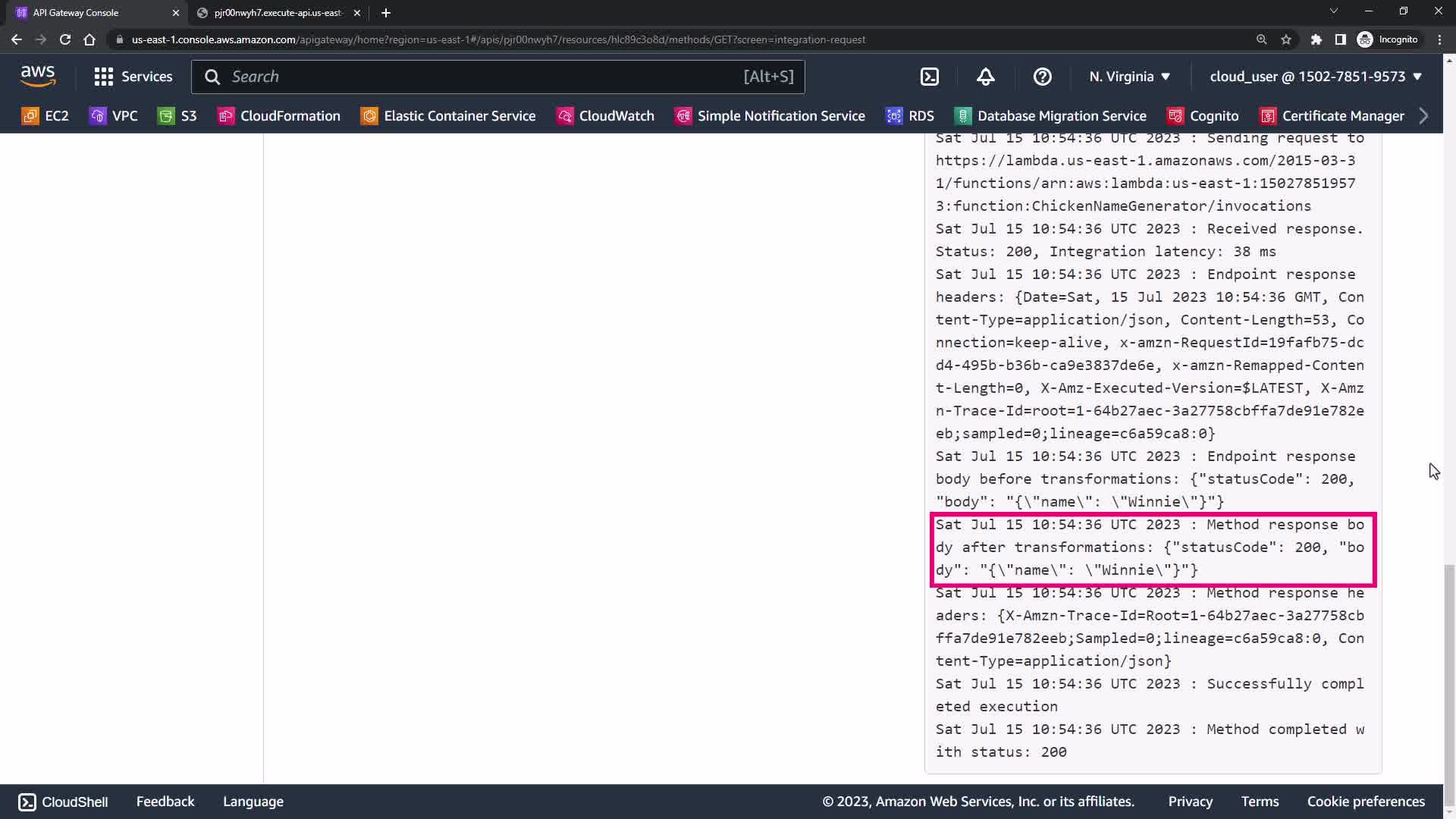Open Cookie preferences in footer
1456x819 pixels.
tap(1365, 802)
